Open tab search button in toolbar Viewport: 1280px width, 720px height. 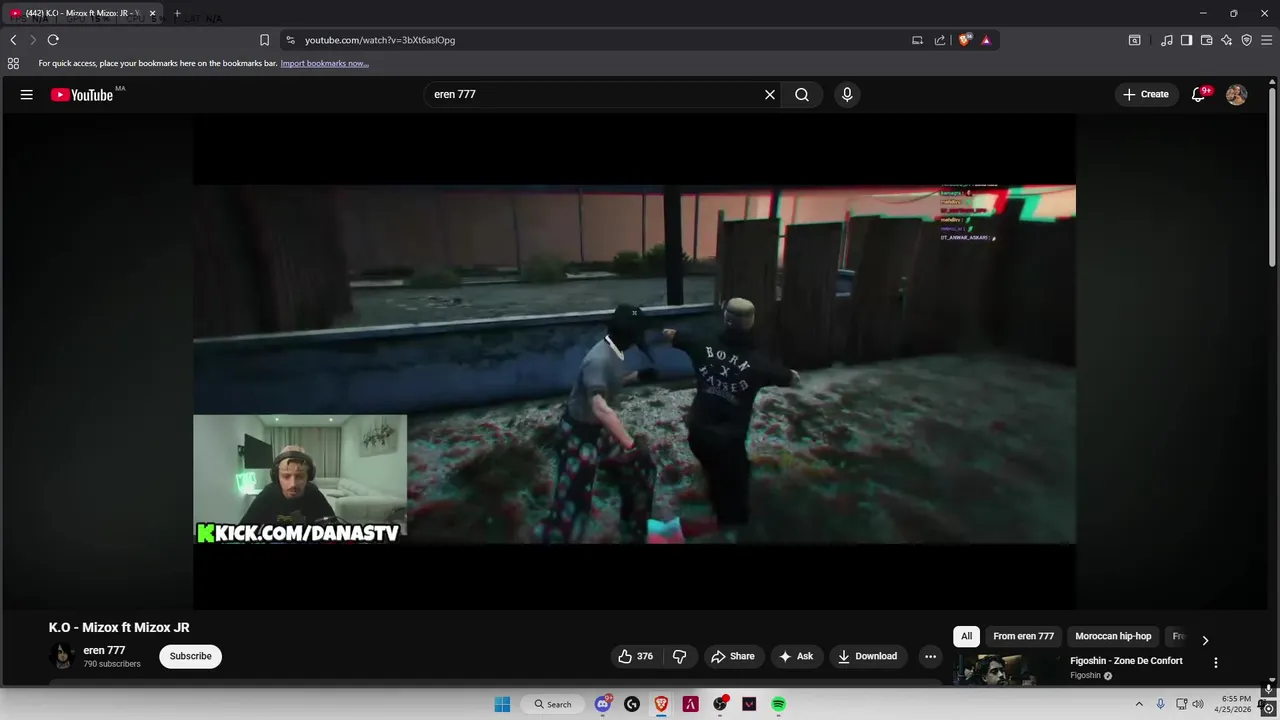tap(1134, 40)
